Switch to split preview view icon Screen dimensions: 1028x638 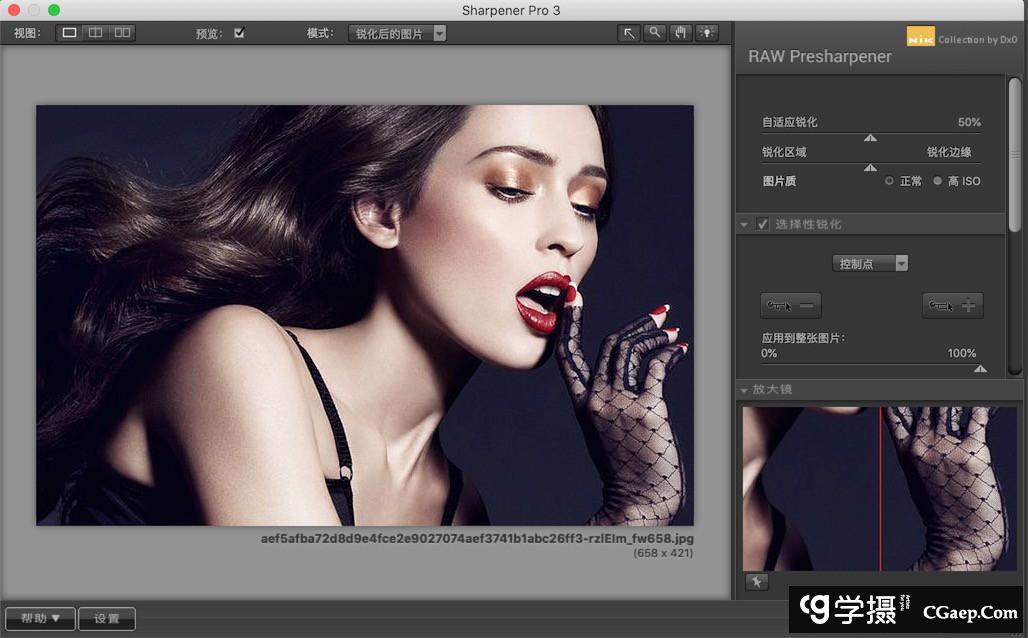pyautogui.click(x=95, y=33)
